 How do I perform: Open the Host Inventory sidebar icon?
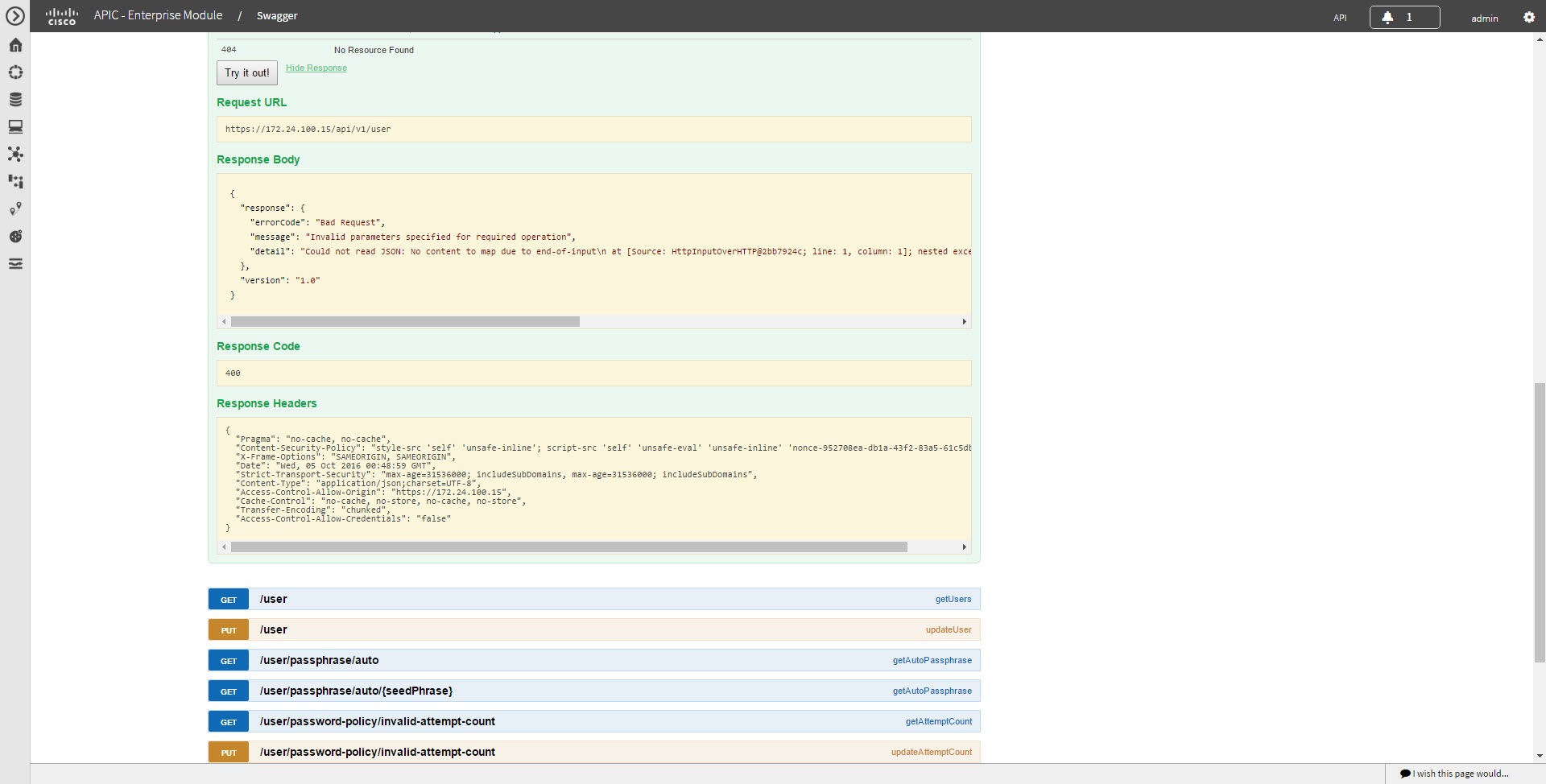15,126
